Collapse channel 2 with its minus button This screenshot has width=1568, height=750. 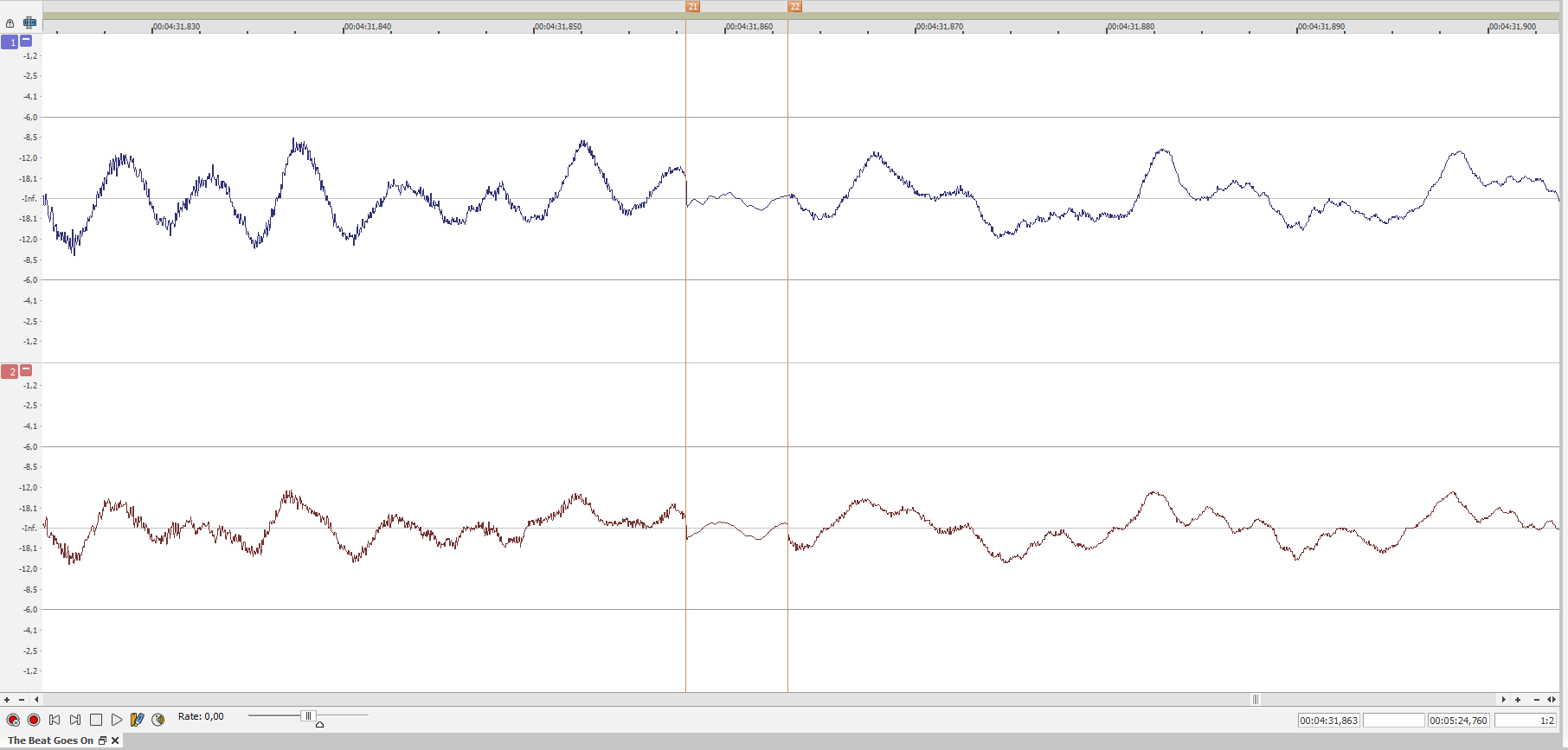point(26,370)
